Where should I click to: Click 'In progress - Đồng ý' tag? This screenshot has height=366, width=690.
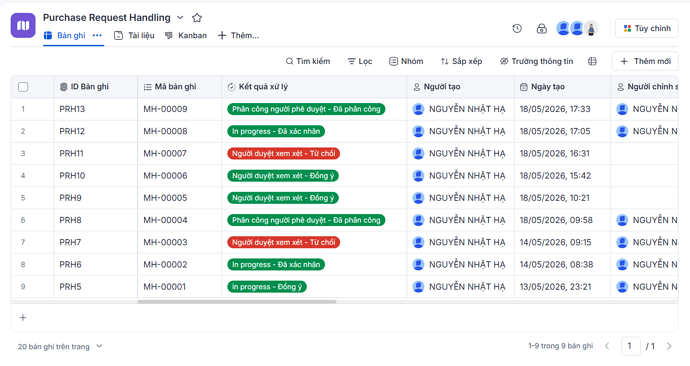pyautogui.click(x=267, y=287)
